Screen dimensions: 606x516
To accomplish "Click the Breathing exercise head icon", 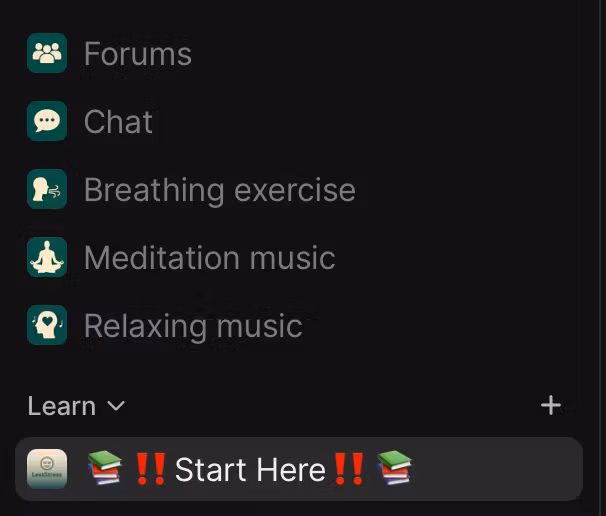I will point(47,189).
